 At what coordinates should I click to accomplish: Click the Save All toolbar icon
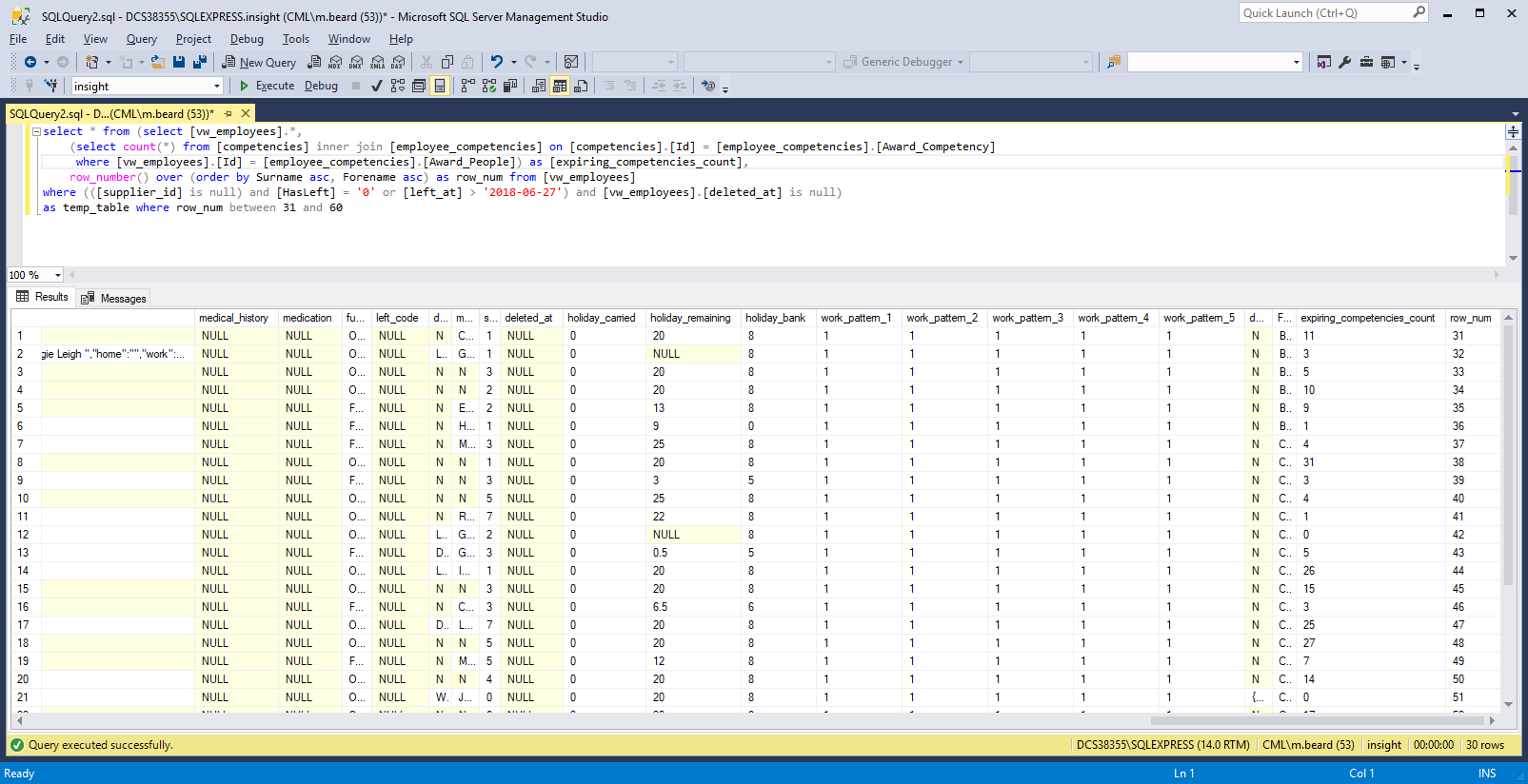(x=200, y=62)
